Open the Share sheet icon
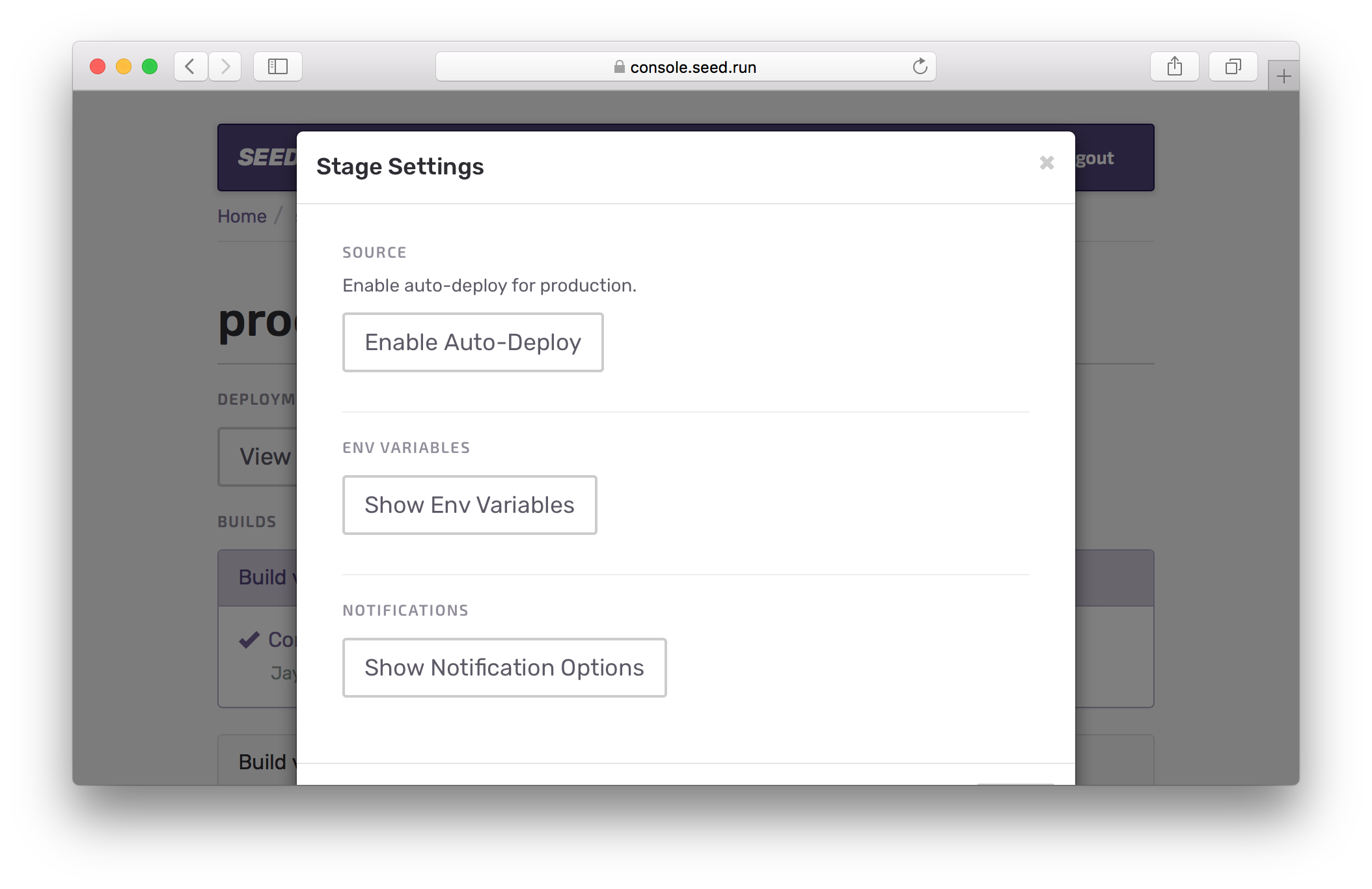Screen dimensions: 1372x889 [1174, 66]
